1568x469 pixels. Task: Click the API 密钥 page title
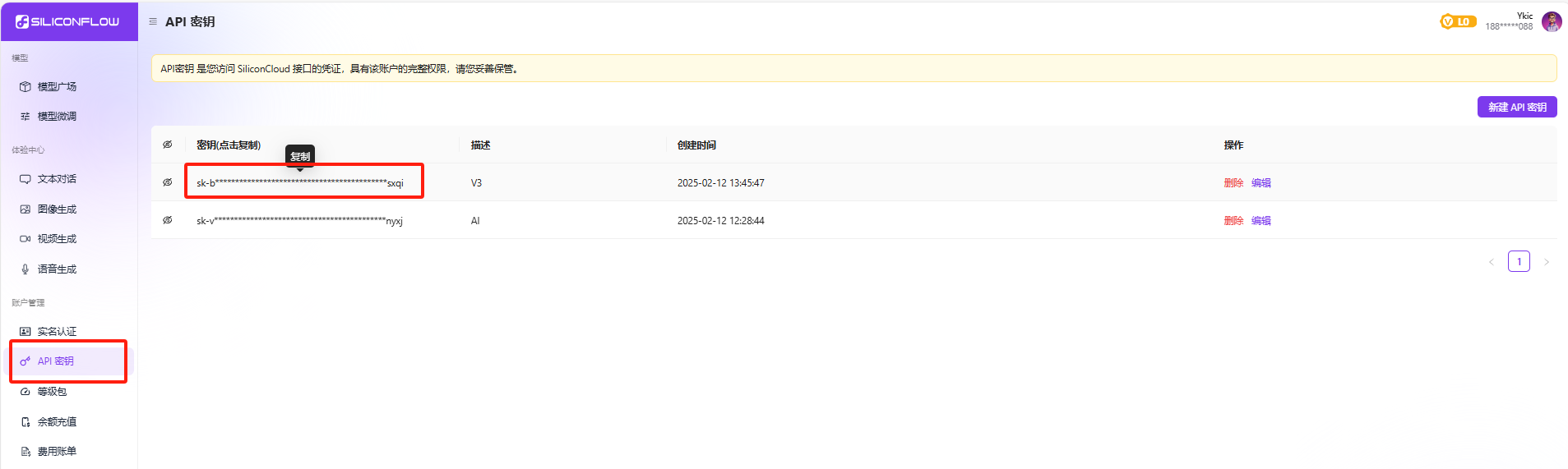190,22
